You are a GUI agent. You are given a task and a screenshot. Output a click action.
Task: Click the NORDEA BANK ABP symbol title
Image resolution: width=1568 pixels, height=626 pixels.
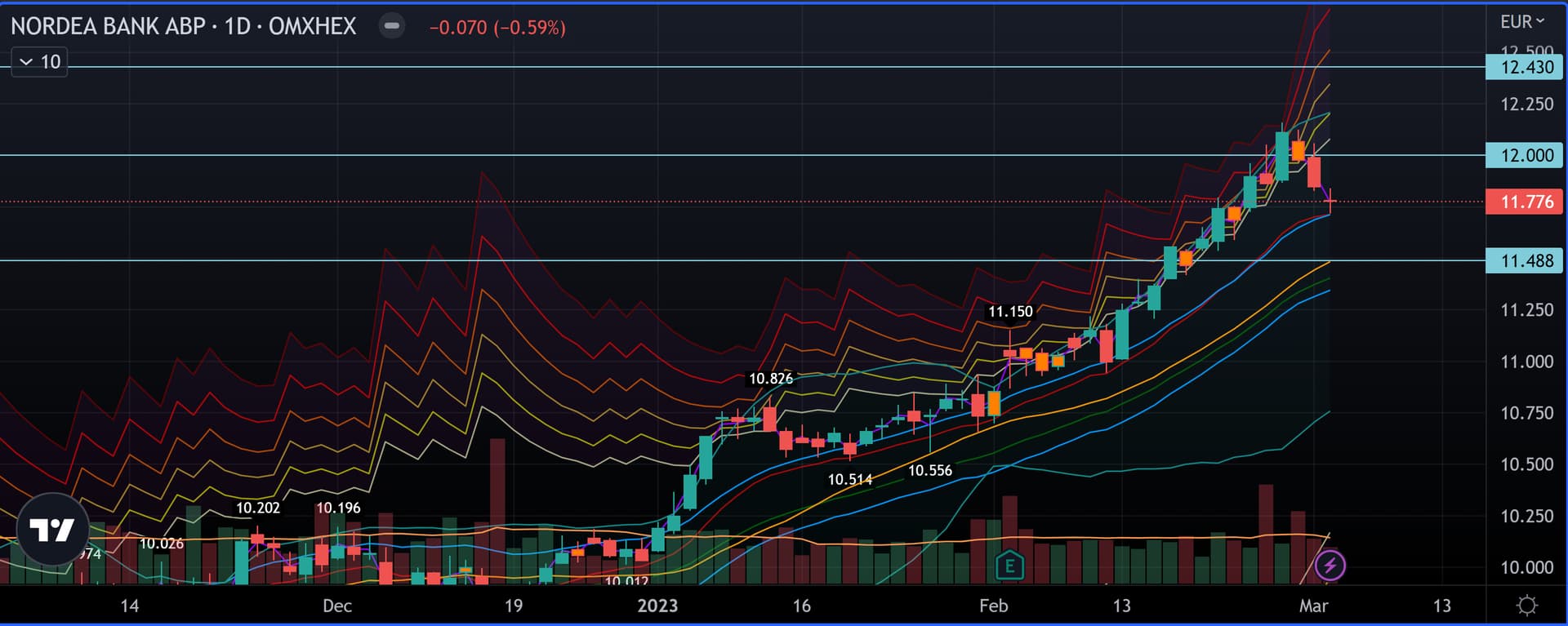(183, 27)
